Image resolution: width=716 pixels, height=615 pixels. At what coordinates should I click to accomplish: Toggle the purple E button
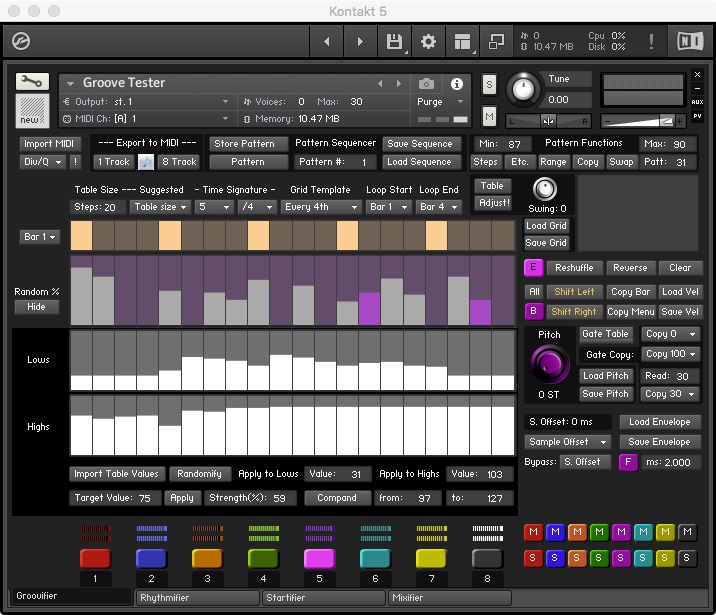click(532, 268)
